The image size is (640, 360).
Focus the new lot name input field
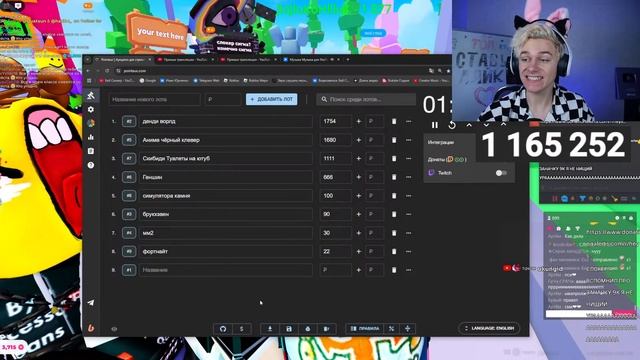(x=154, y=99)
